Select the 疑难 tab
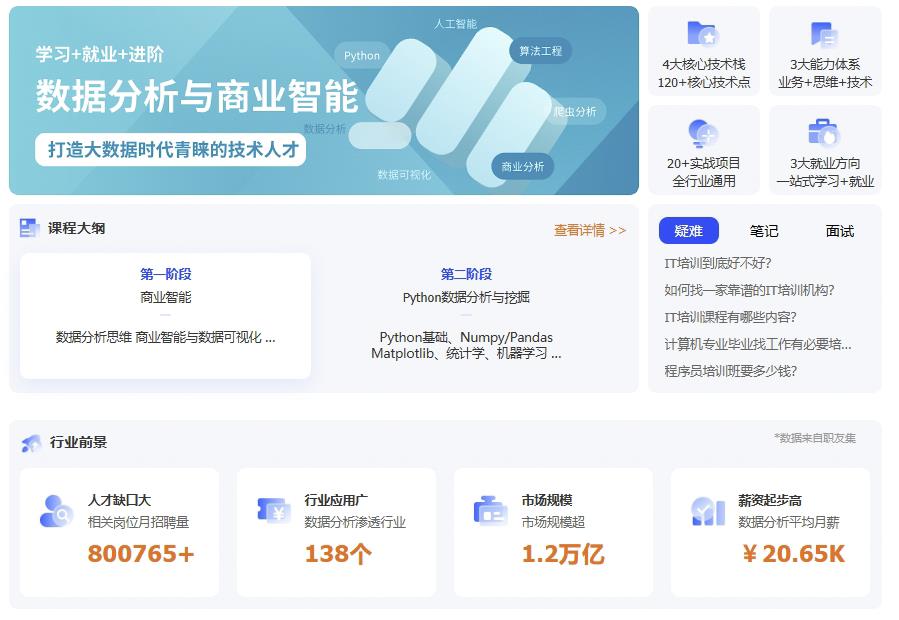 click(688, 231)
